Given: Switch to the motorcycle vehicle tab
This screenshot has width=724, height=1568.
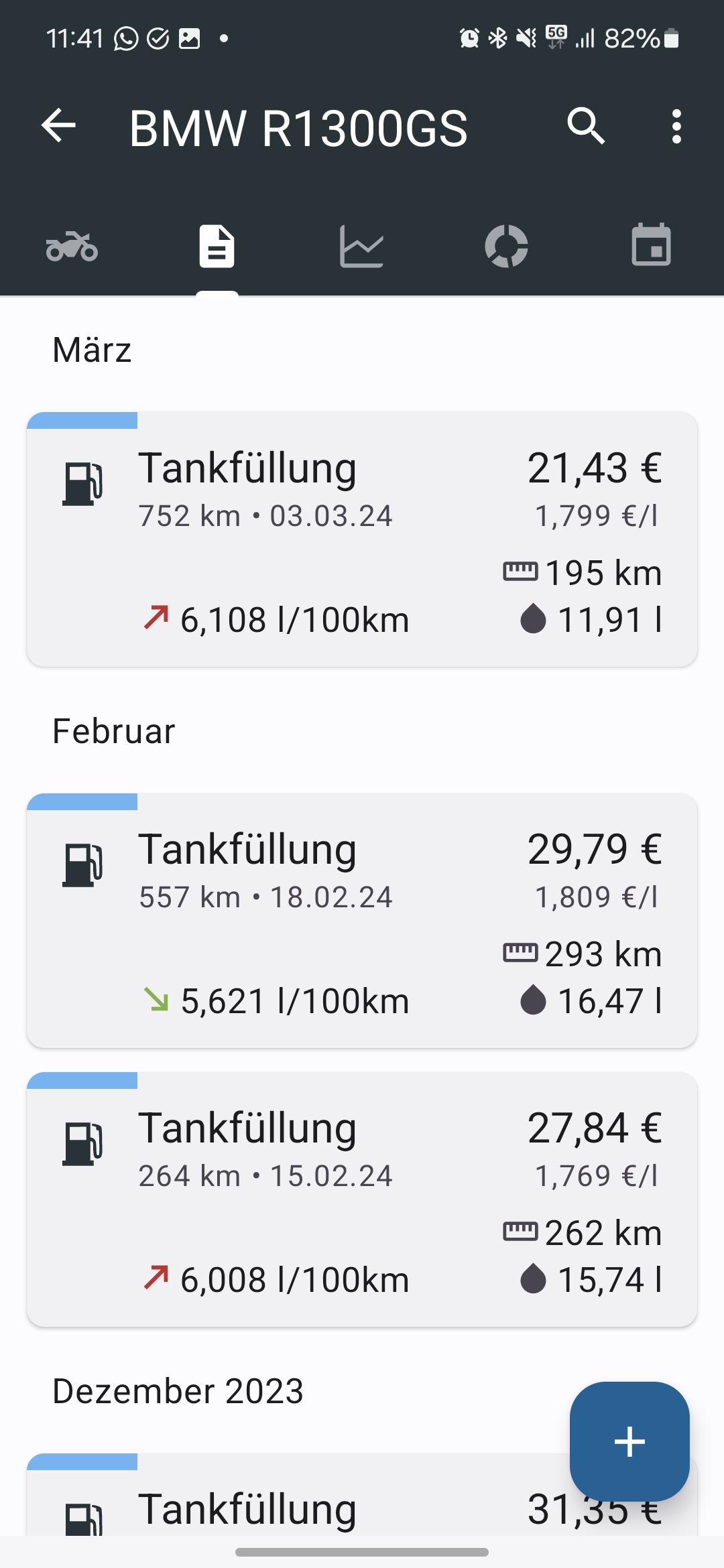Looking at the screenshot, I should pos(72,247).
